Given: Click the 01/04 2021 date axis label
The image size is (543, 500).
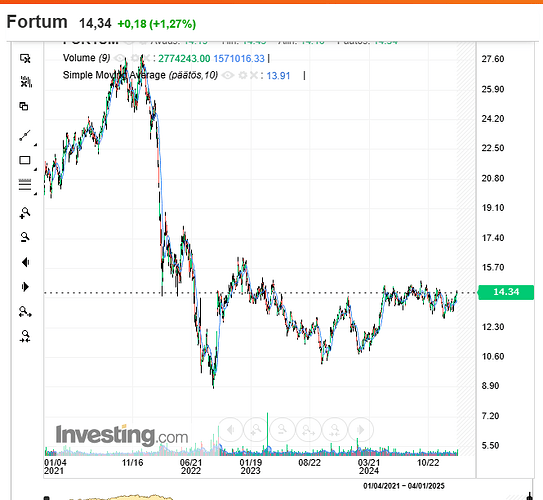Looking at the screenshot, I should coord(55,466).
